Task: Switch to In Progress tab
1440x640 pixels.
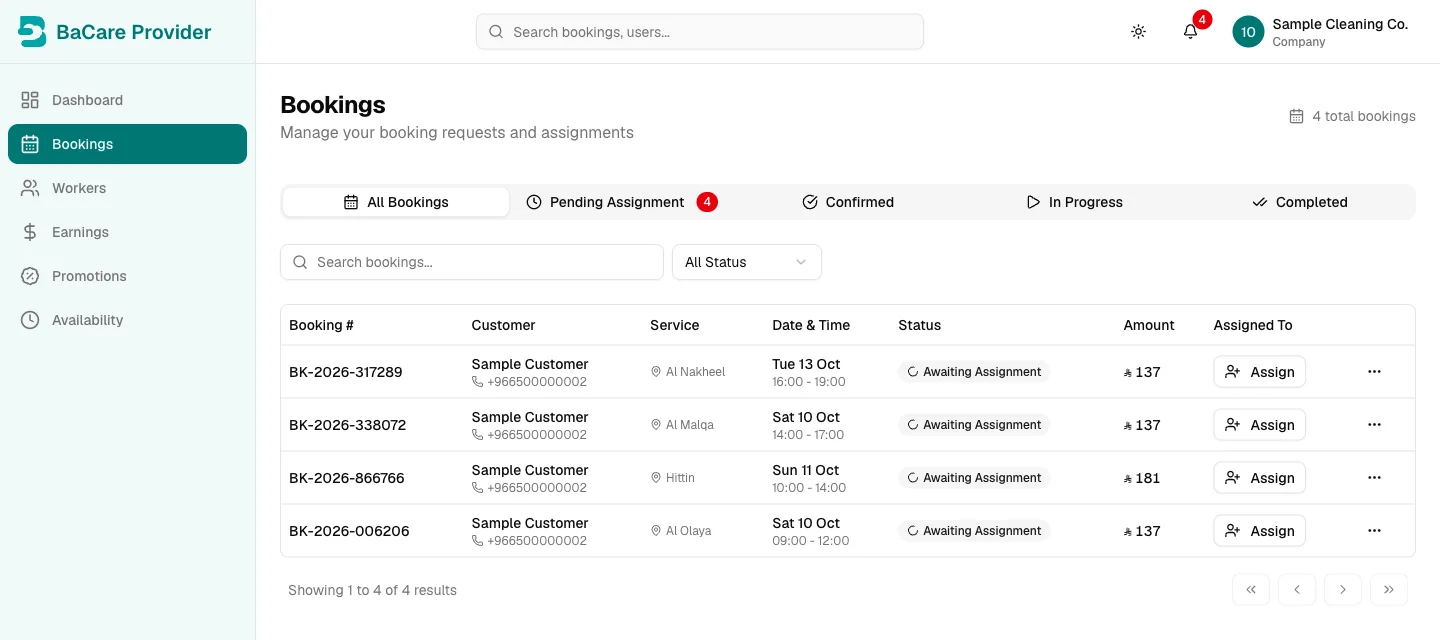Action: (x=1074, y=202)
